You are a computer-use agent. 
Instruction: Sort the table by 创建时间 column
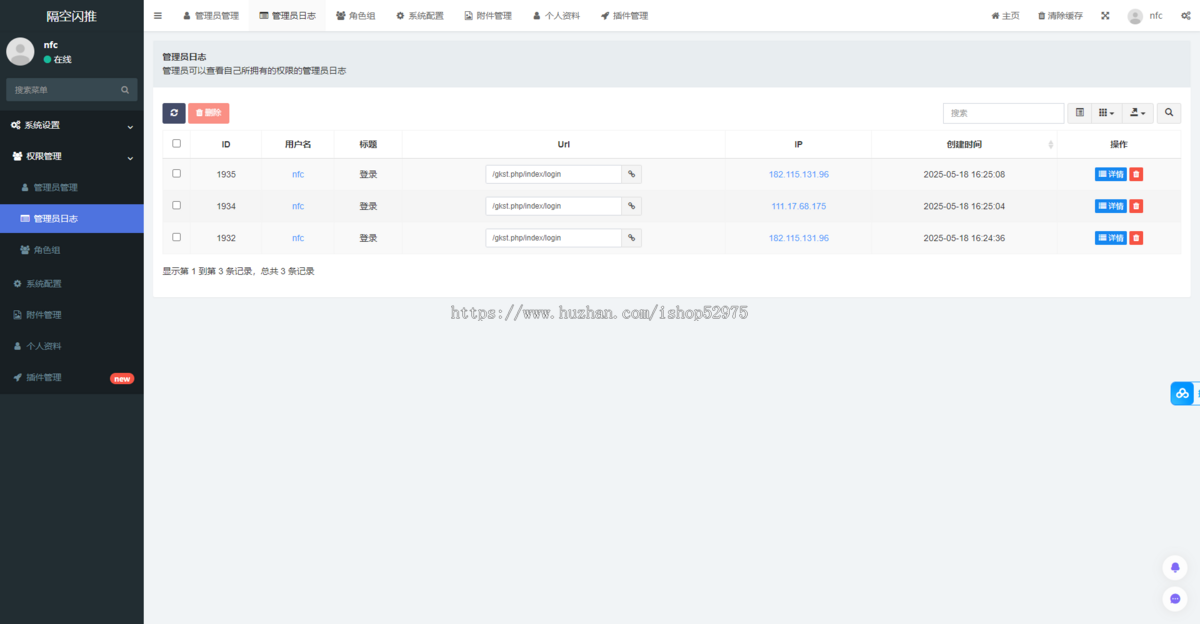(964, 145)
